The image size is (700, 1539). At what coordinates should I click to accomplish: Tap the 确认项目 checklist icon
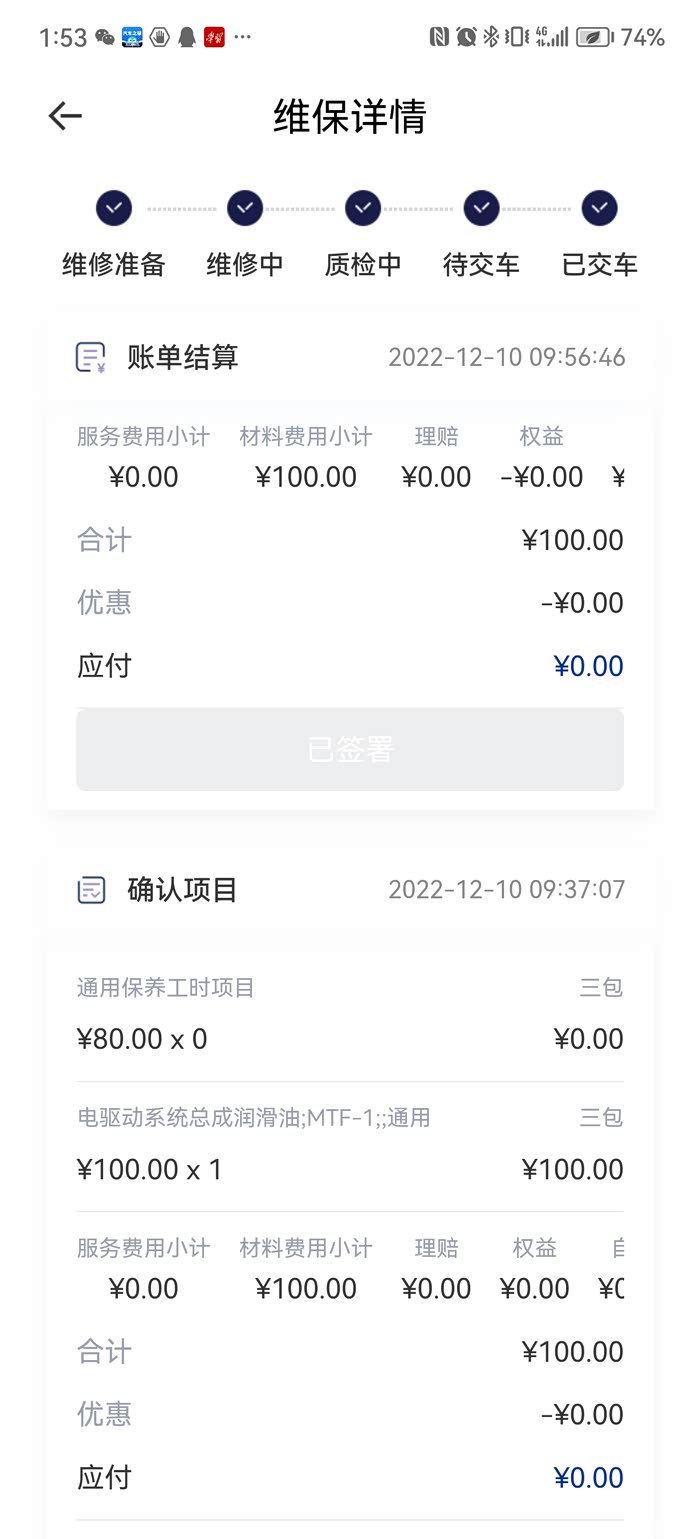tap(91, 890)
